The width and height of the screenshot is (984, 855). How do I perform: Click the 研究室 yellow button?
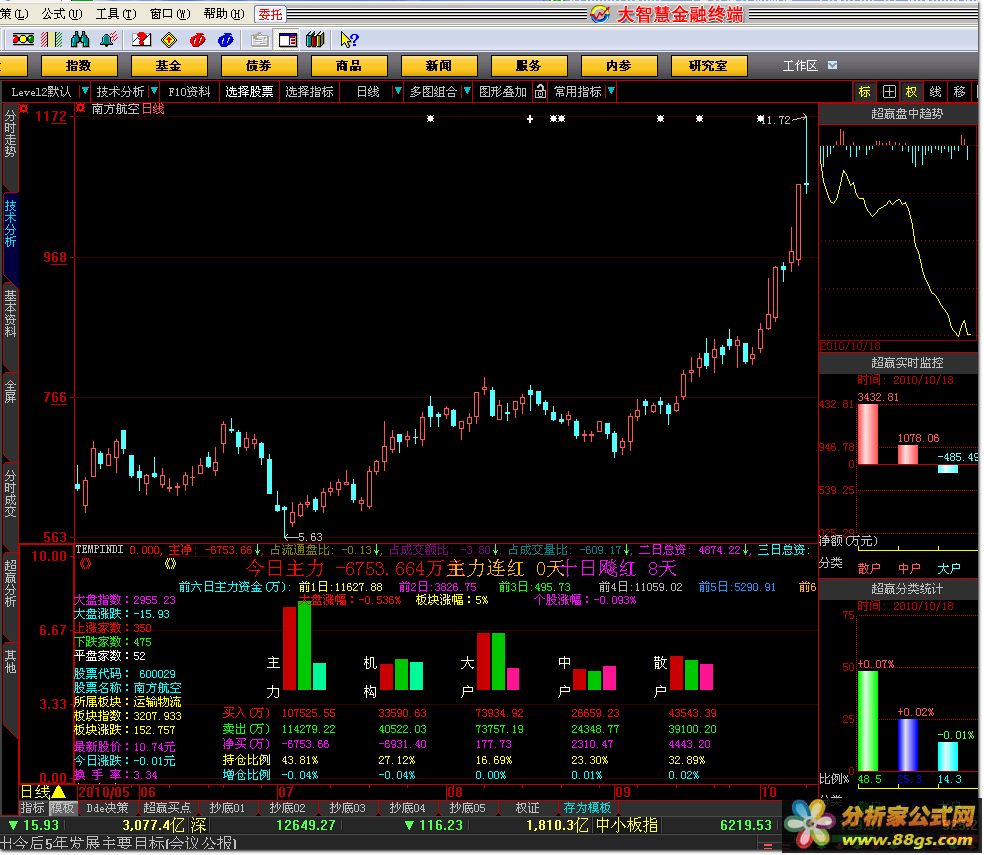709,65
